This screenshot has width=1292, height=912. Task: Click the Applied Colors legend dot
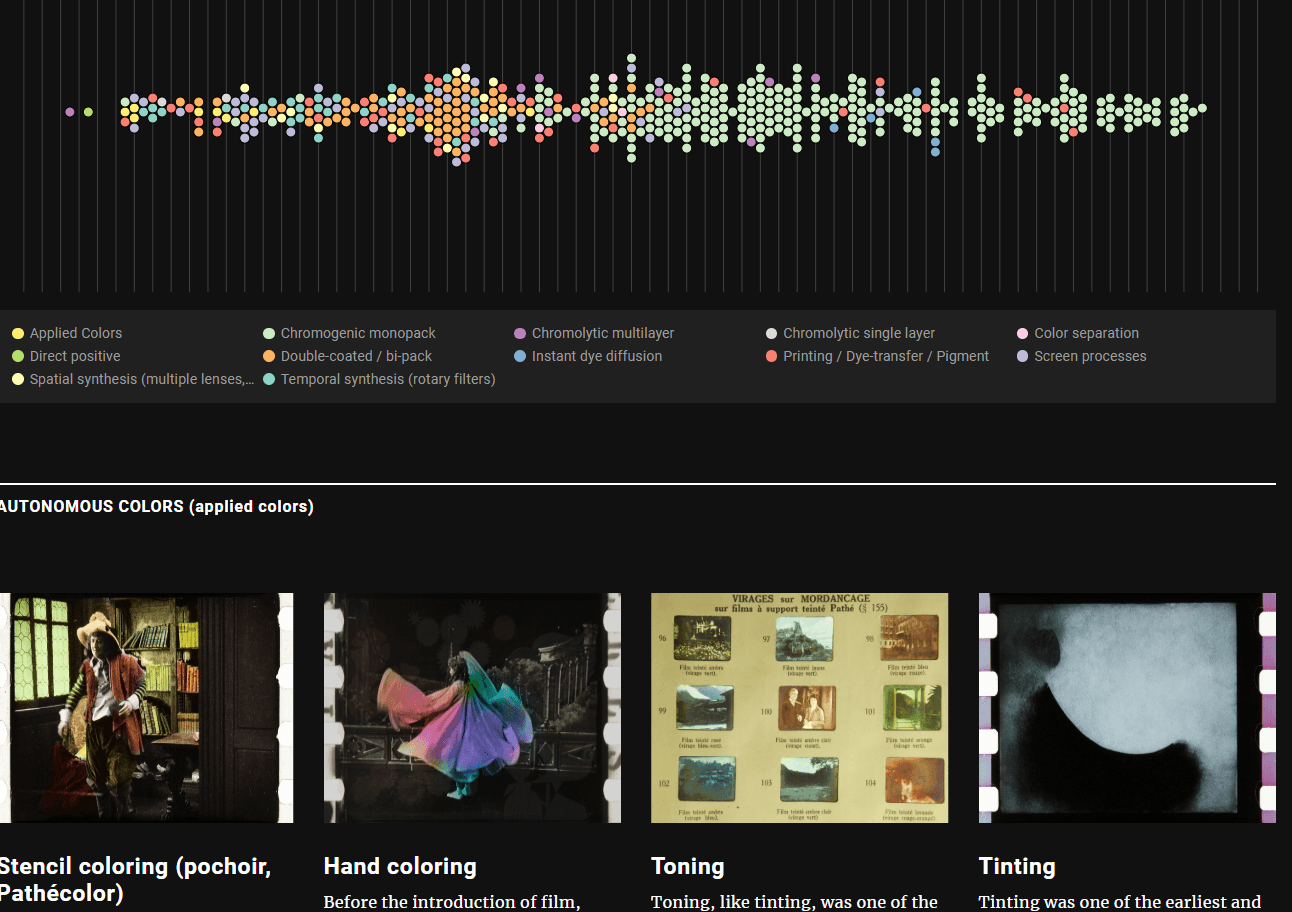18,333
